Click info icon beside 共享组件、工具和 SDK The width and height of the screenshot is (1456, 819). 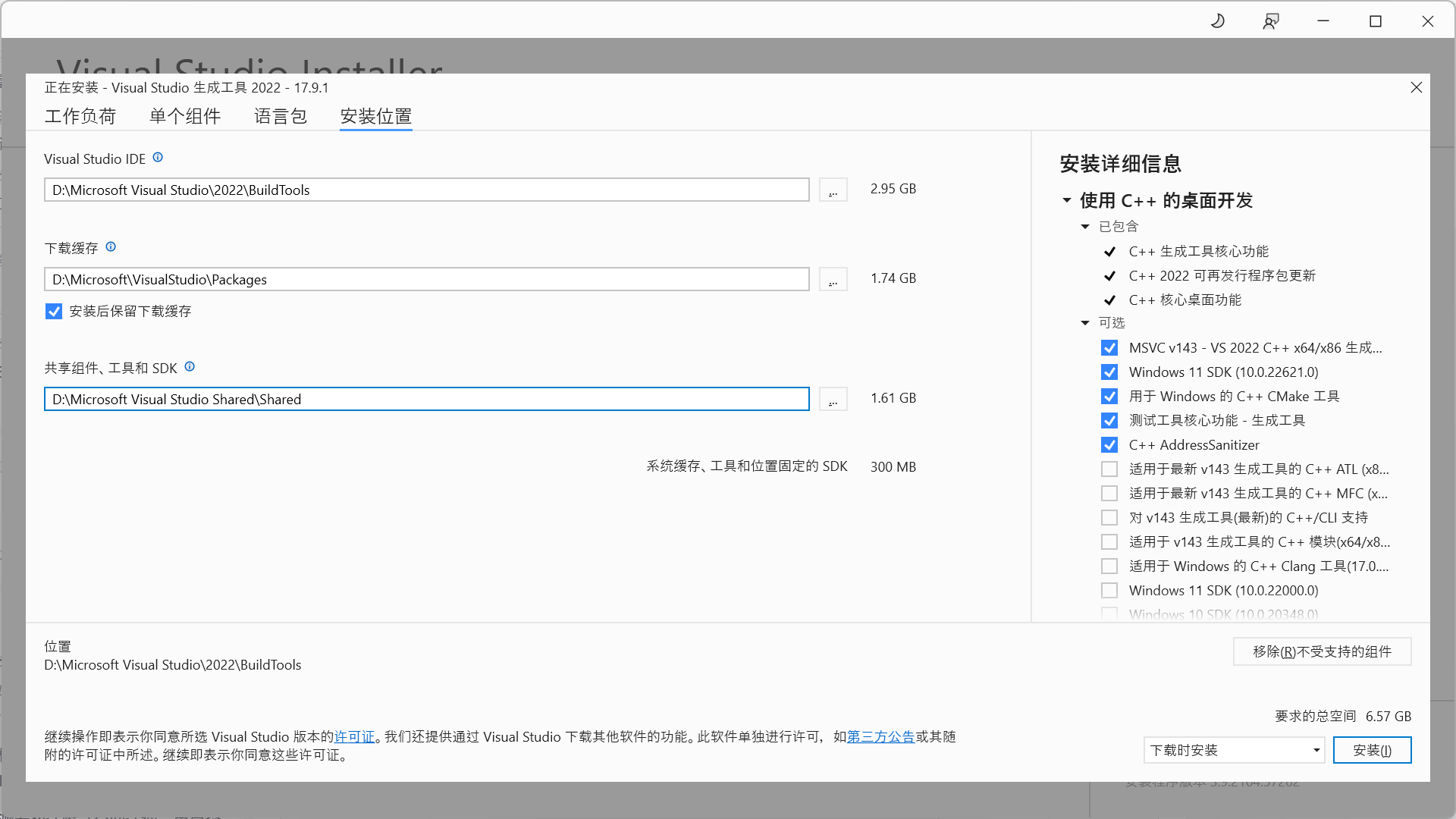coord(190,367)
